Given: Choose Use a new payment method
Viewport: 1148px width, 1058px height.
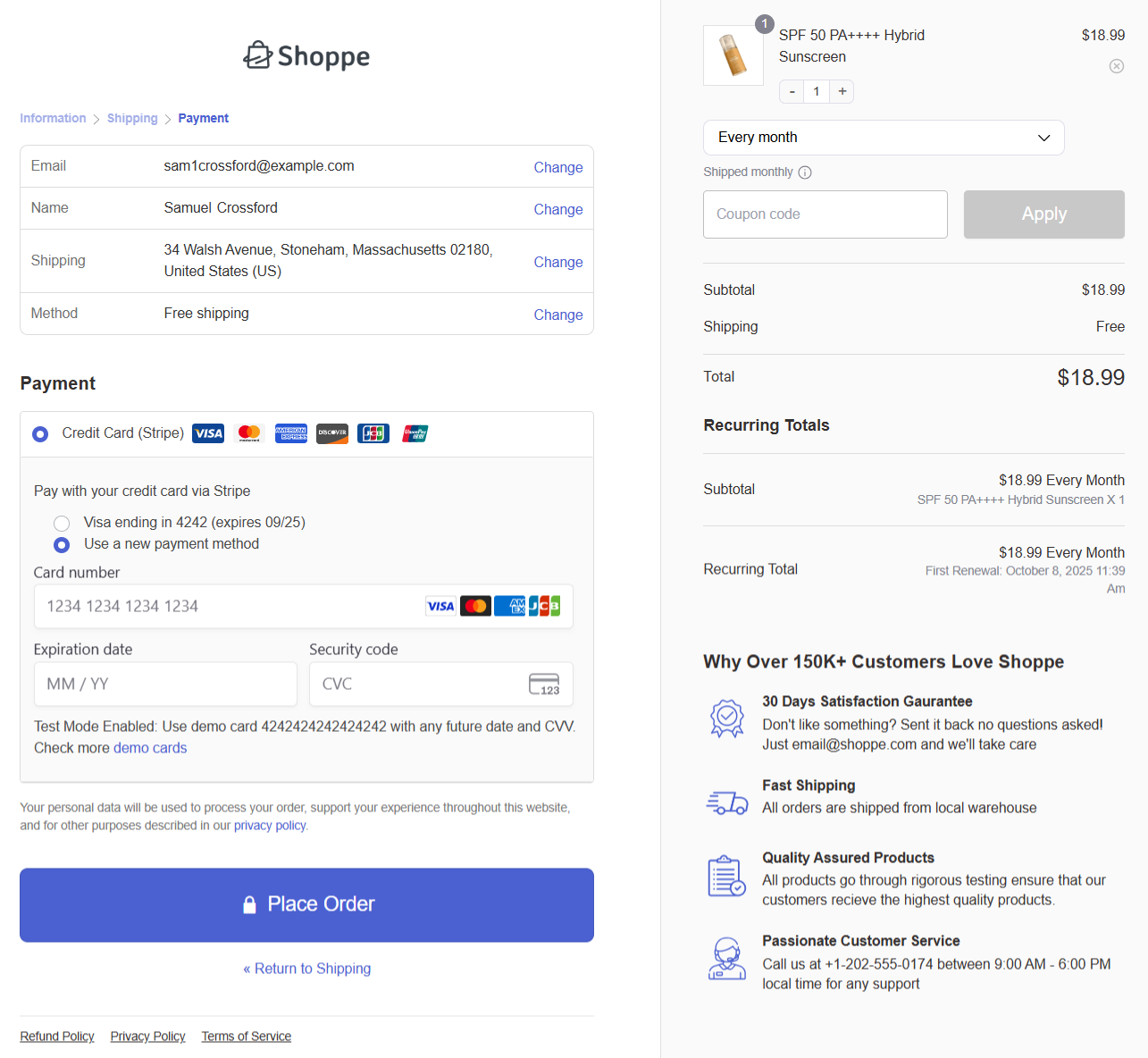Looking at the screenshot, I should pos(61,544).
